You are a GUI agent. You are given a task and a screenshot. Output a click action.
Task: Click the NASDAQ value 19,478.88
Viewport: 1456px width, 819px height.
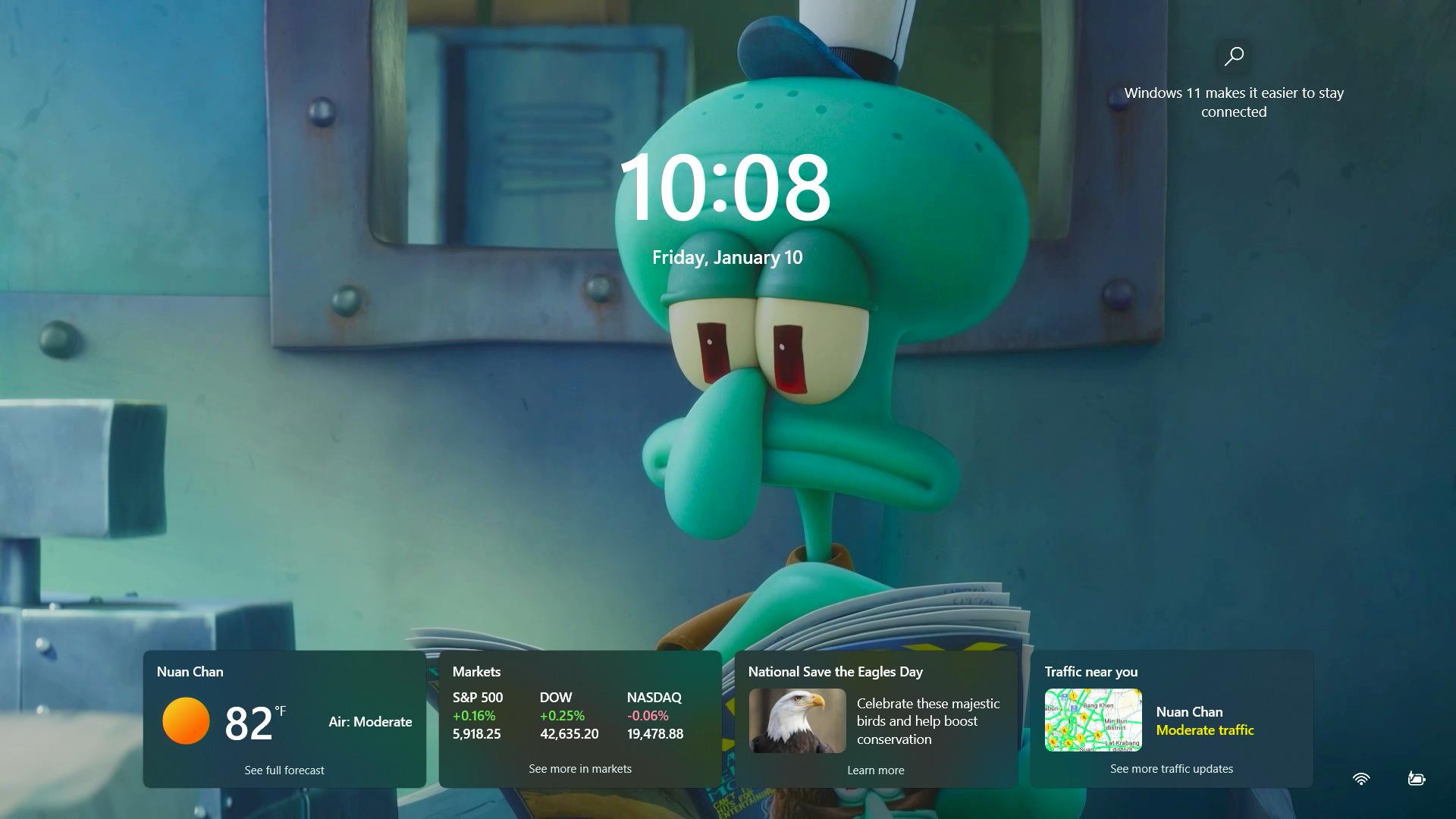click(x=655, y=734)
